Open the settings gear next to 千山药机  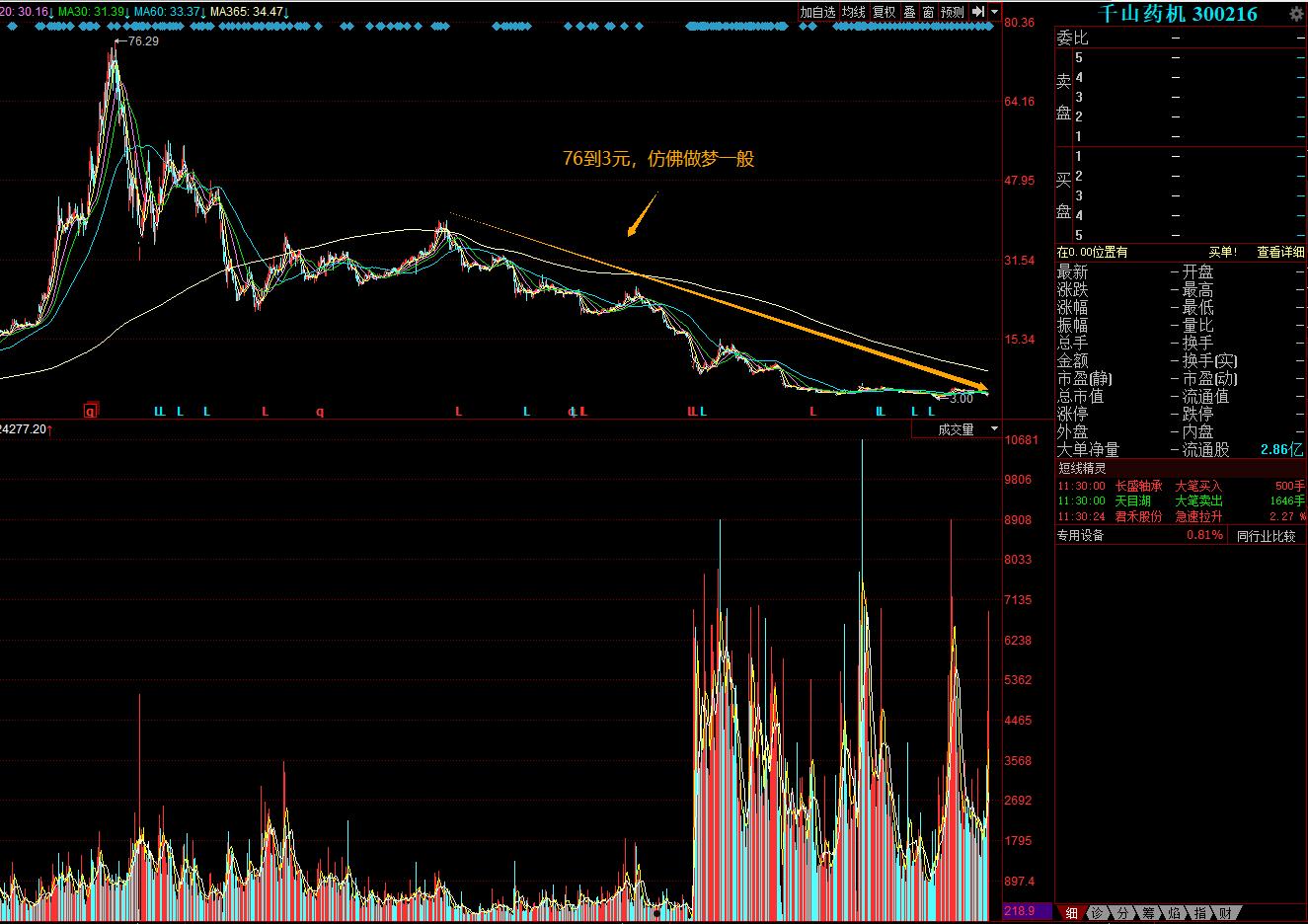[1295, 13]
